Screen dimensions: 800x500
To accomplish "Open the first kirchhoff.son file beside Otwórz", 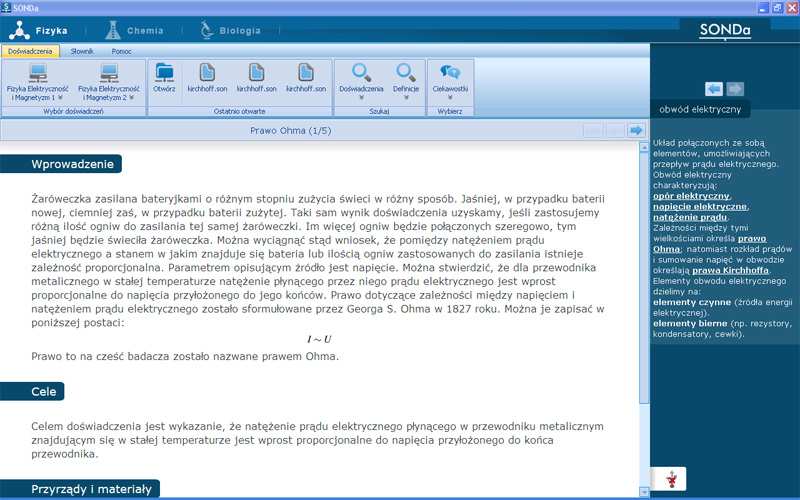I will (x=207, y=78).
